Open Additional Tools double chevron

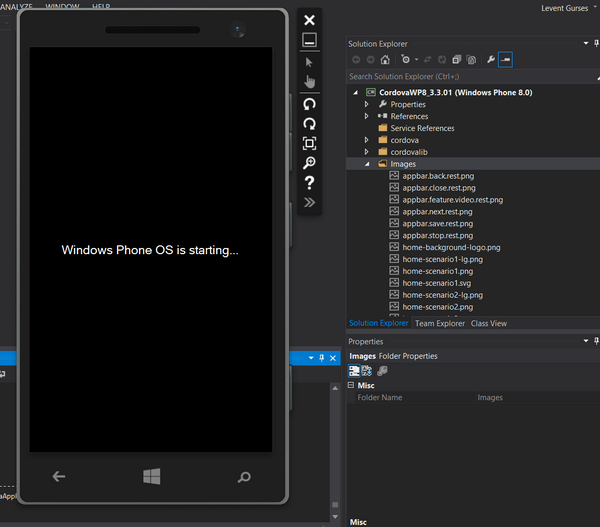[x=309, y=202]
